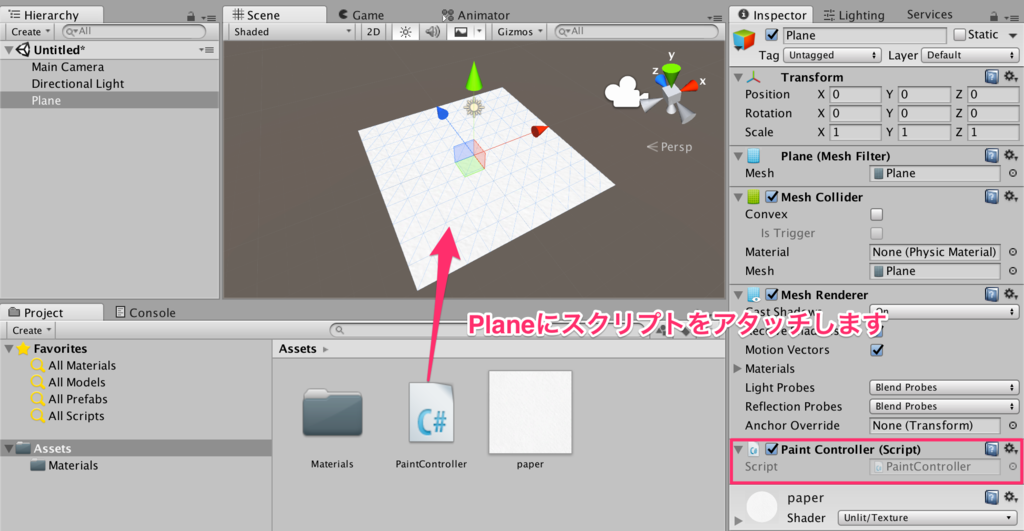Screen dimensions: 1024x531
Task: Open paper material help book icon
Action: [991, 498]
